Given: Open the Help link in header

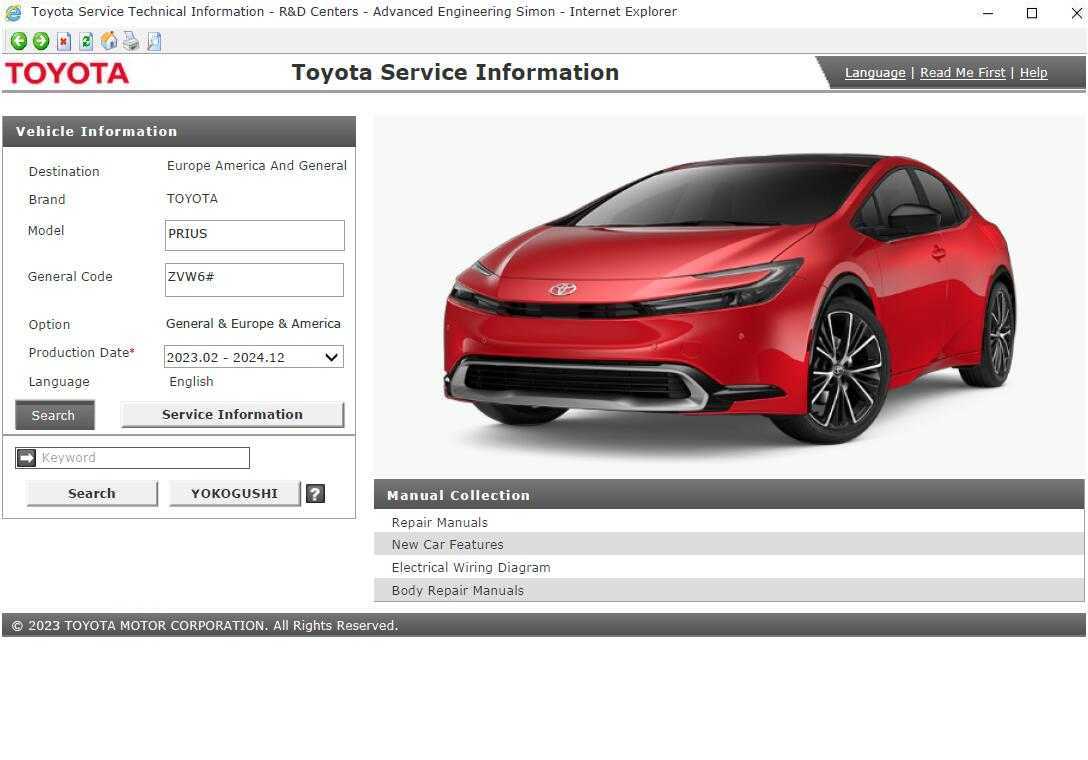Looking at the screenshot, I should tap(1033, 73).
